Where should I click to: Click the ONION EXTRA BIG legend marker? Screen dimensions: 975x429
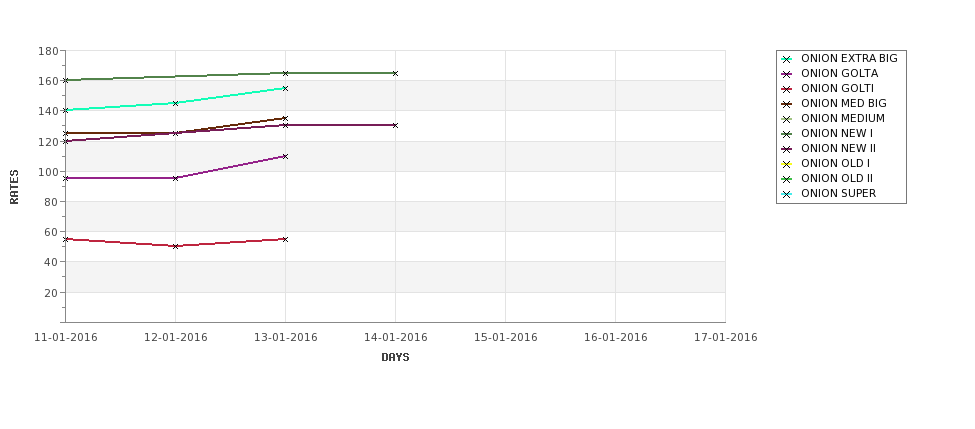[787, 59]
